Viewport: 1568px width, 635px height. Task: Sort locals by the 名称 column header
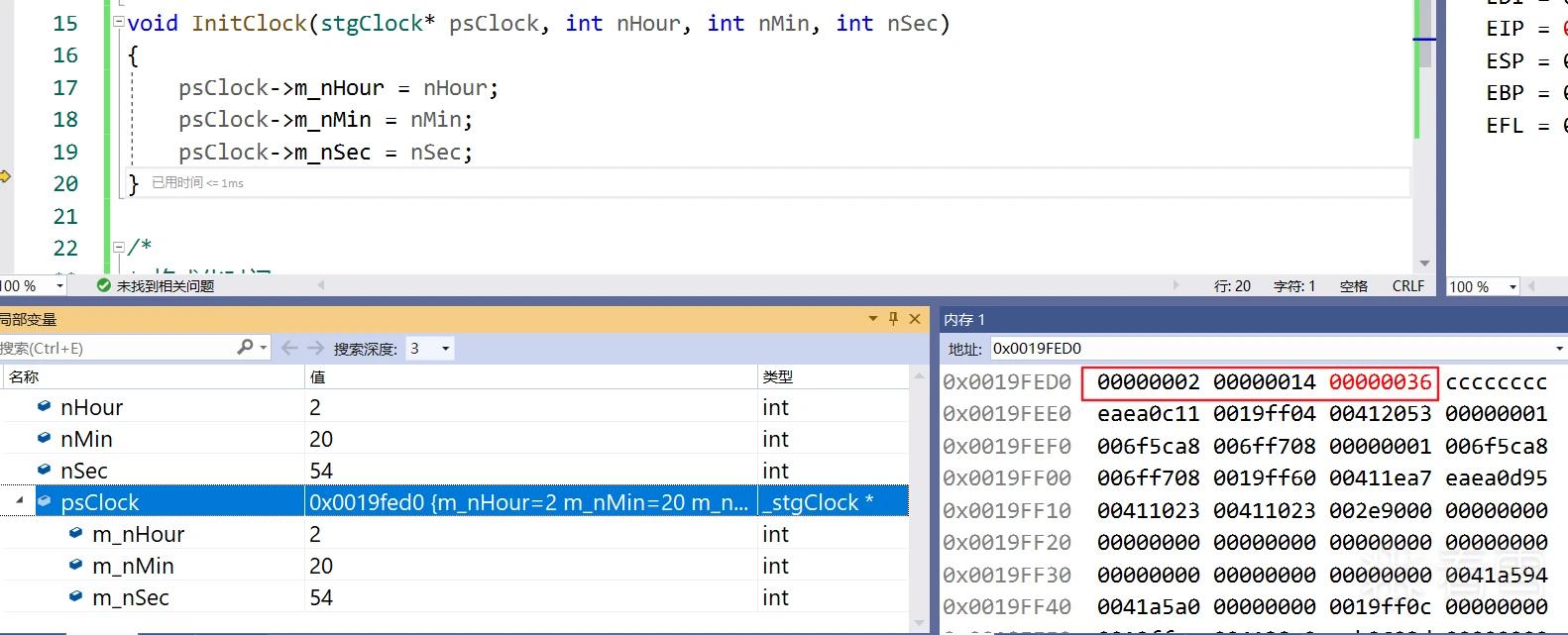[x=153, y=376]
